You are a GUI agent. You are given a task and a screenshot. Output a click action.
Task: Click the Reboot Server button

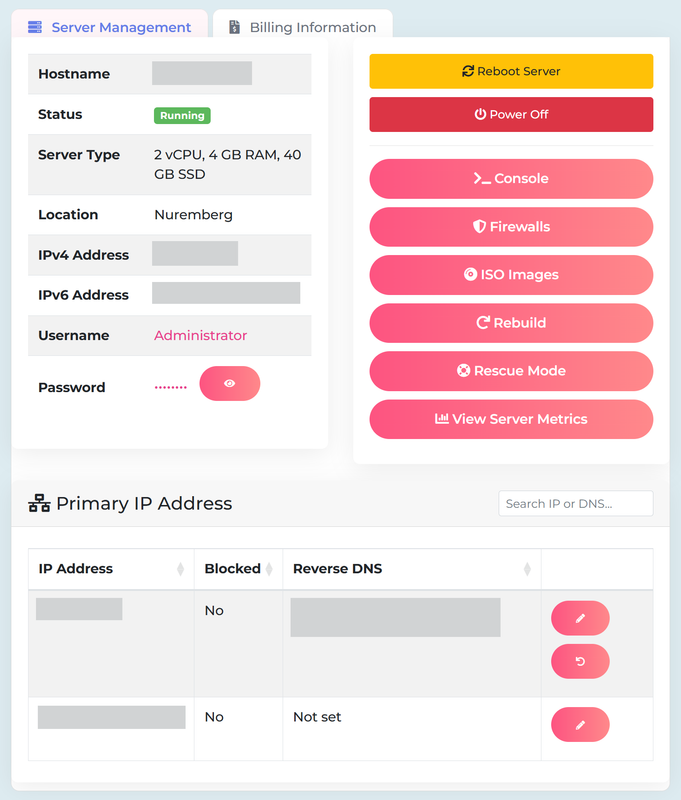click(x=511, y=71)
